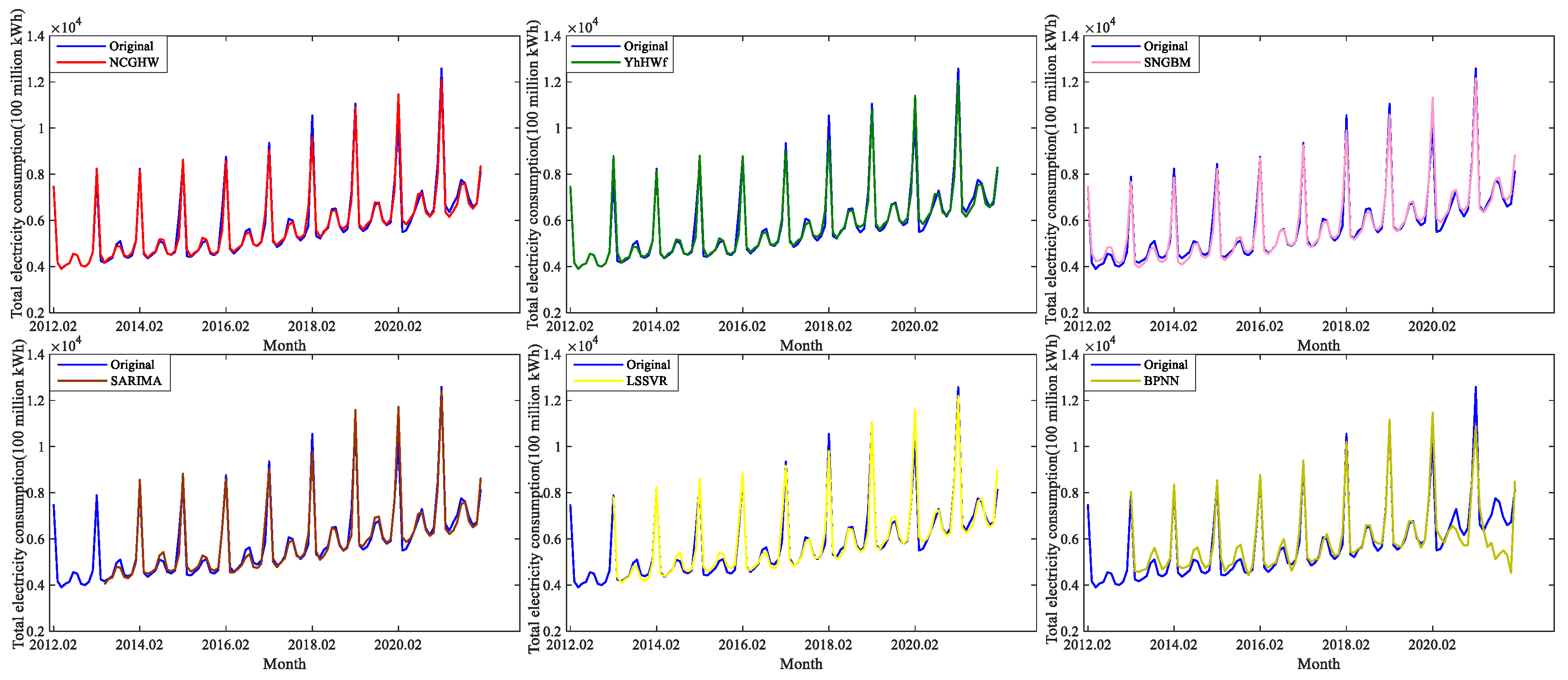Click the green YhHWf legend line swatch
Screen dimensions: 1568x680
pos(595,62)
